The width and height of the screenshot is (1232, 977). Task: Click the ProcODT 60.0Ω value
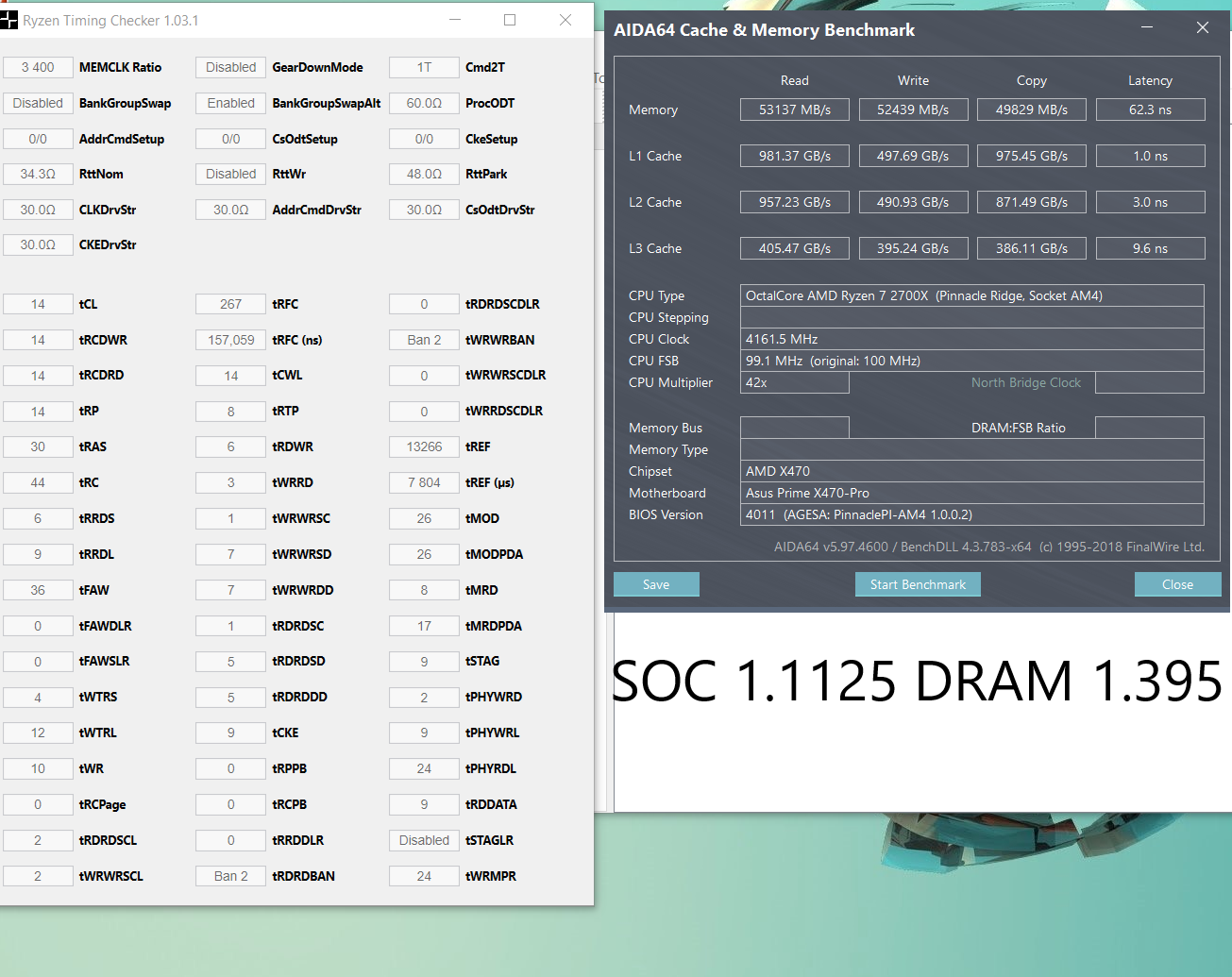(424, 103)
